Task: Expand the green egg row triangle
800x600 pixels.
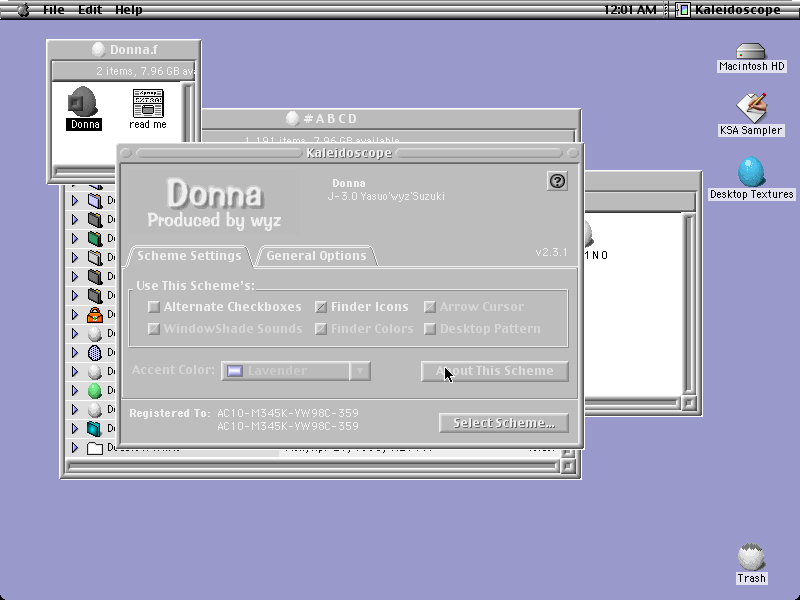Action: pyautogui.click(x=75, y=391)
